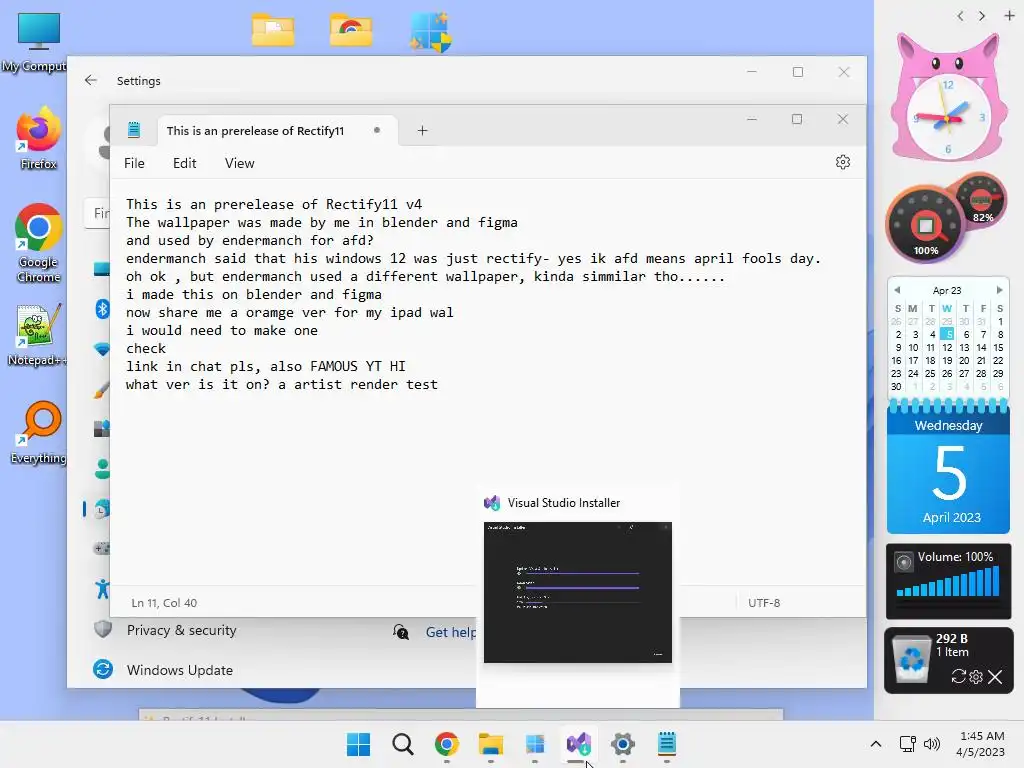Switch to Notepad via taskbar icon
Viewport: 1024px width, 768px height.
666,744
